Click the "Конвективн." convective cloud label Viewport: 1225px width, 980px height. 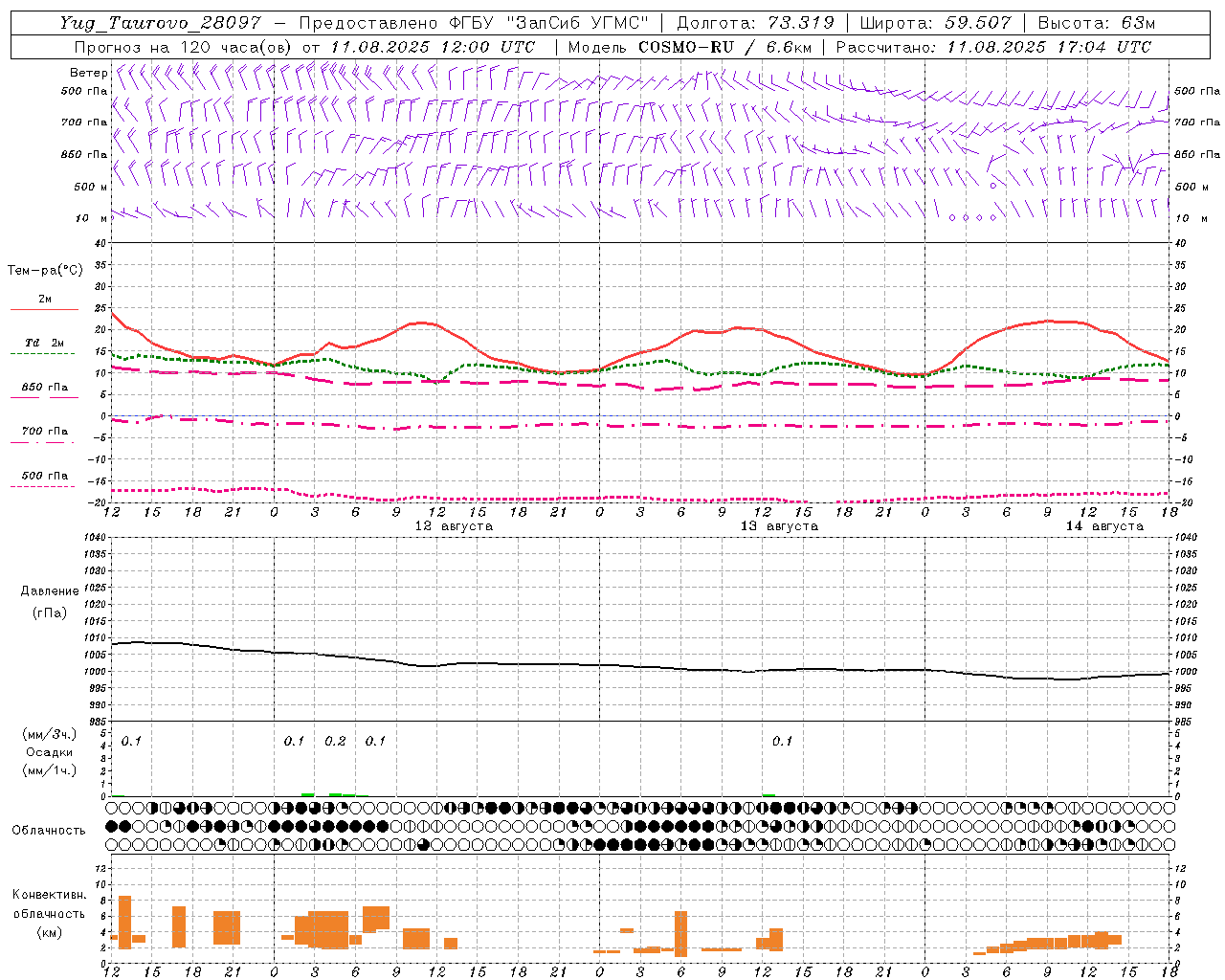50,895
